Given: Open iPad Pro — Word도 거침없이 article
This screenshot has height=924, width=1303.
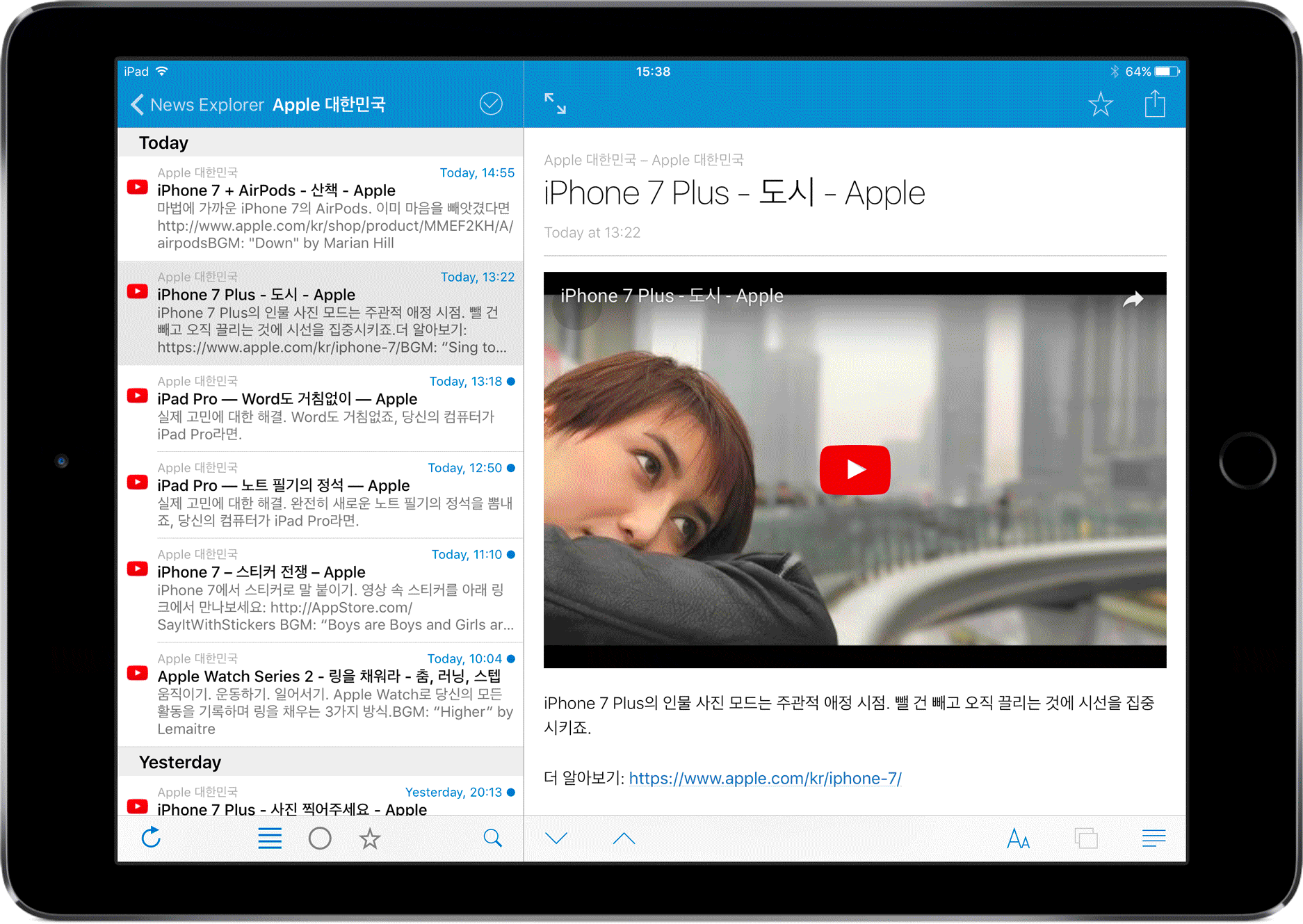Looking at the screenshot, I should tap(321, 408).
